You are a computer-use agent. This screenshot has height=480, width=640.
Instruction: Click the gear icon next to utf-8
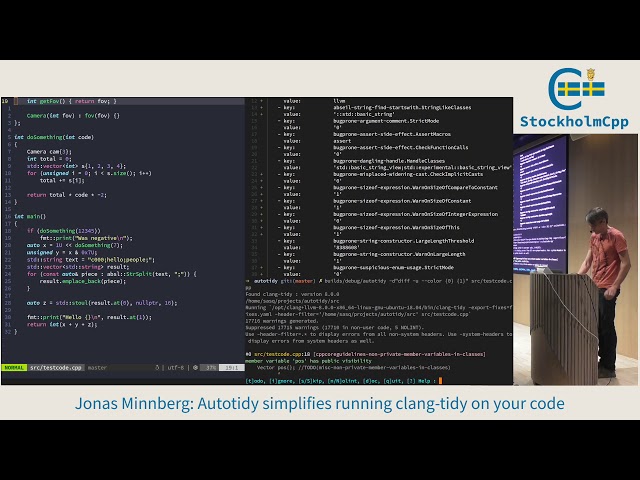pos(196,368)
